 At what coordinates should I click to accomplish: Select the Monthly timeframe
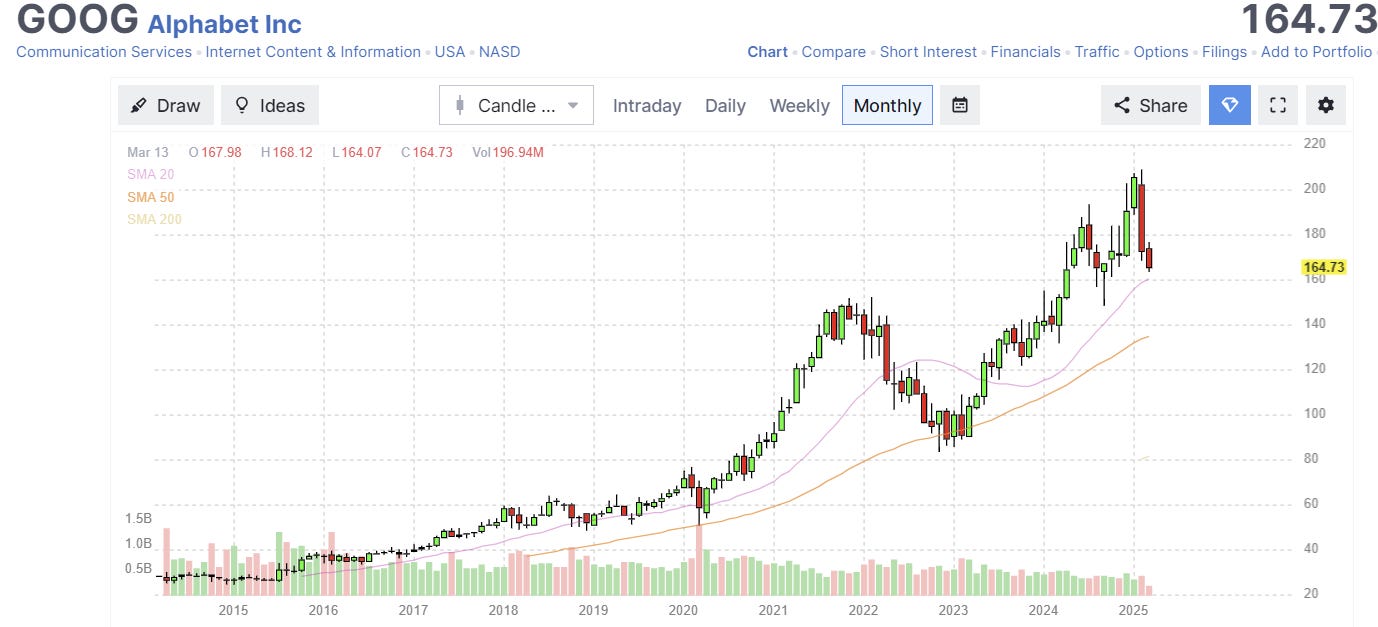coord(887,105)
